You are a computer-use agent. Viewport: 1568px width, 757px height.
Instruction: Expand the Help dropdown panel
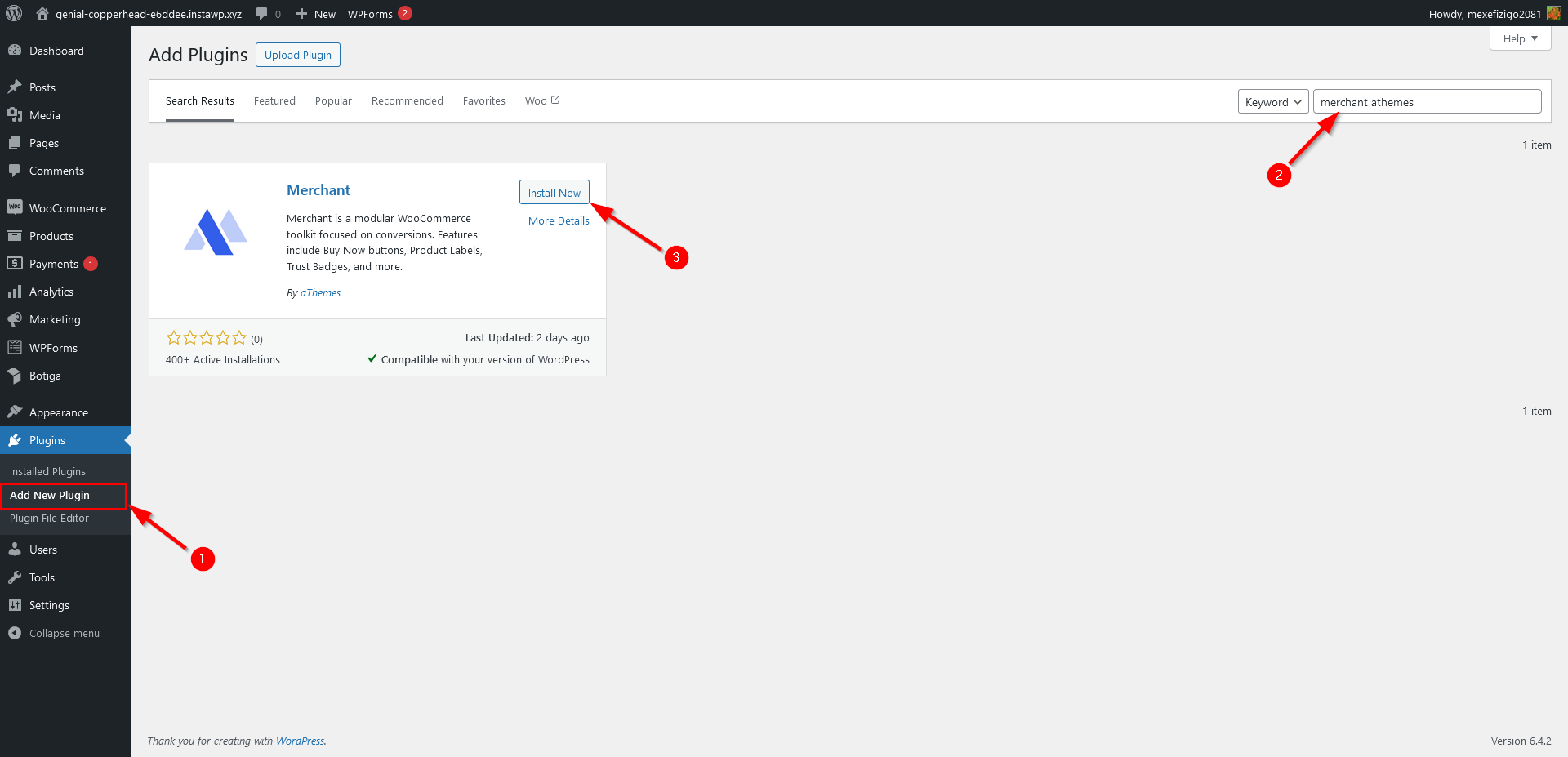pos(1520,38)
